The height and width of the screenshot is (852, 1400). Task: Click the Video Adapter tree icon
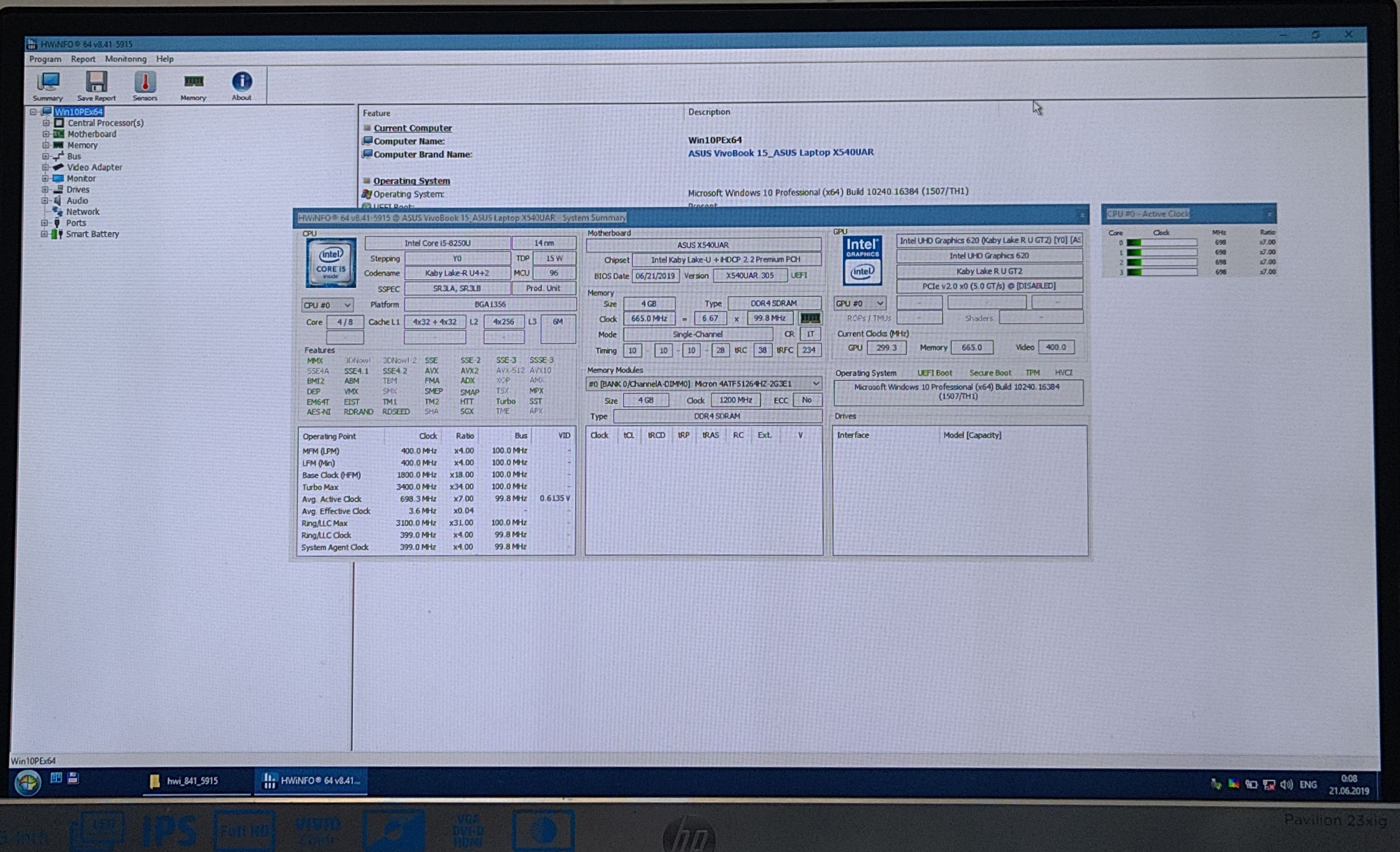tap(58, 167)
